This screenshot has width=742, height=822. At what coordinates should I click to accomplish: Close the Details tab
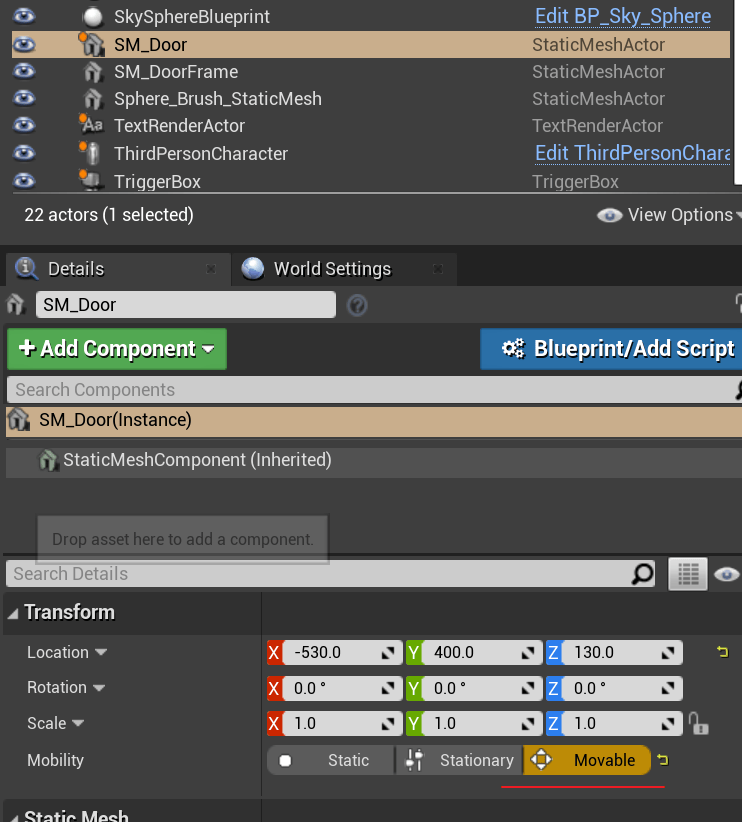(x=211, y=269)
